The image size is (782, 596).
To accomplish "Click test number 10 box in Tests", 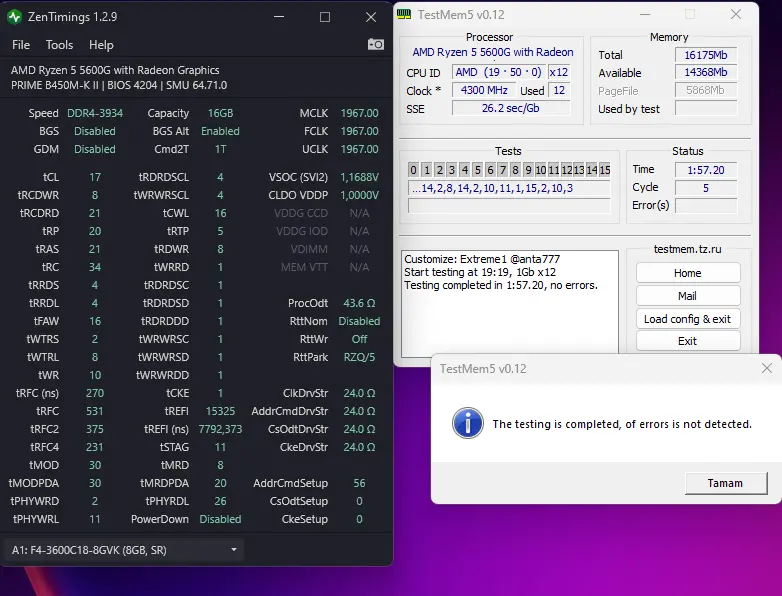I will pos(541,170).
